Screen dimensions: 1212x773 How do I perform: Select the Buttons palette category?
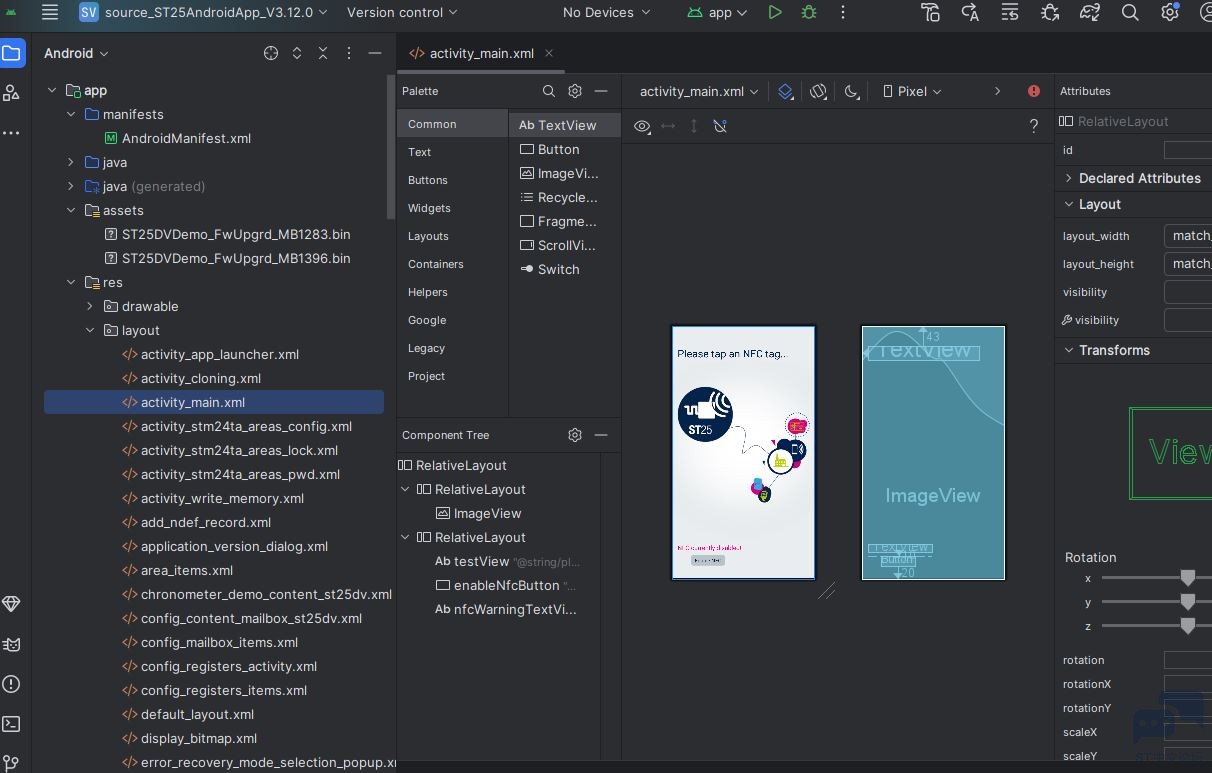click(x=428, y=180)
